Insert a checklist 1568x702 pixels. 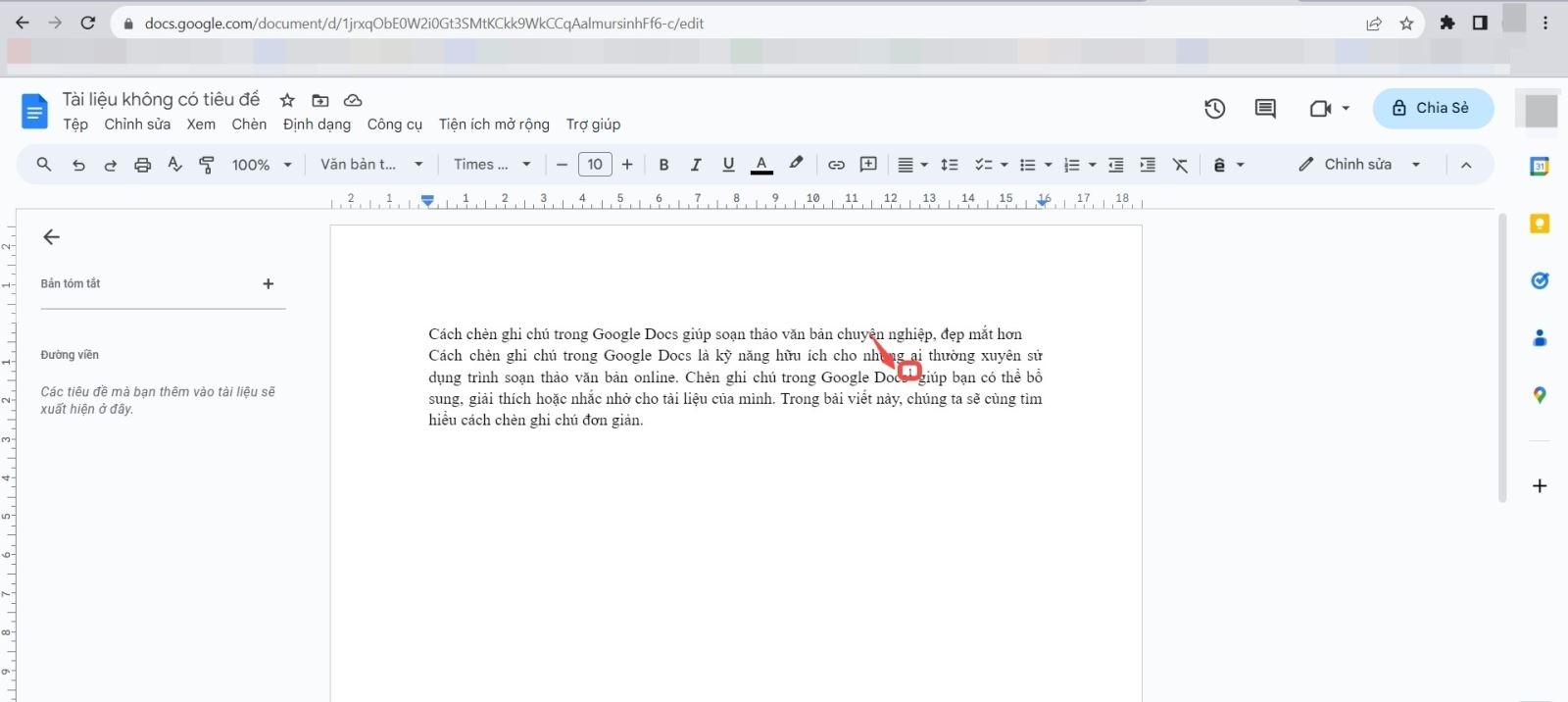(x=984, y=165)
